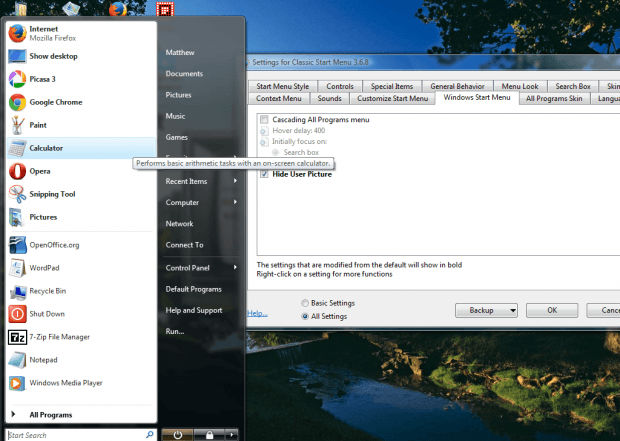Expand All Programs list
Screen dimensions: 620x441
pyautogui.click(x=51, y=415)
